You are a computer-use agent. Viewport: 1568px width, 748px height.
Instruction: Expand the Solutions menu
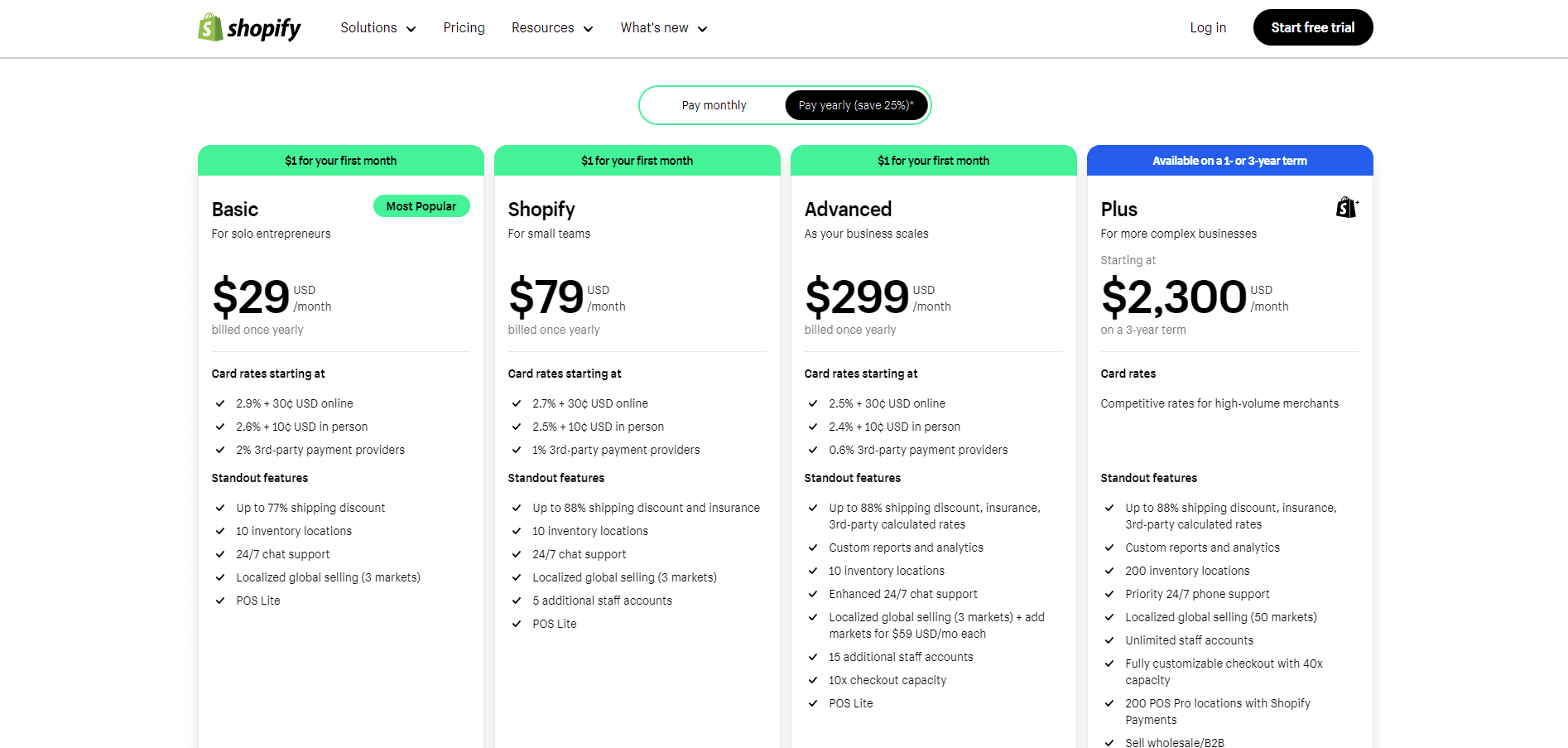(378, 28)
